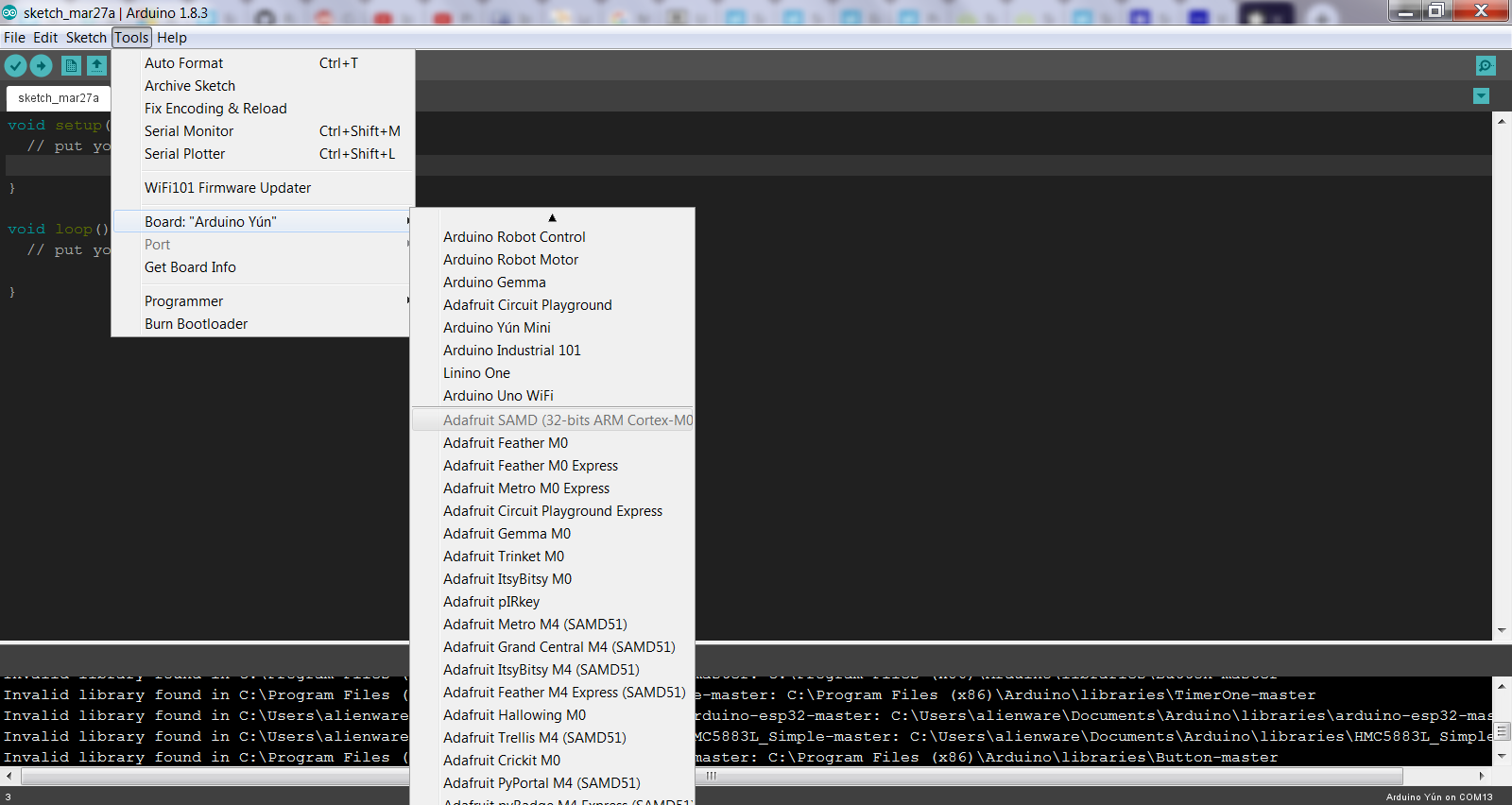Viewport: 1512px width, 805px height.
Task: Choose Arduino Uno WiFi board
Action: click(553, 396)
